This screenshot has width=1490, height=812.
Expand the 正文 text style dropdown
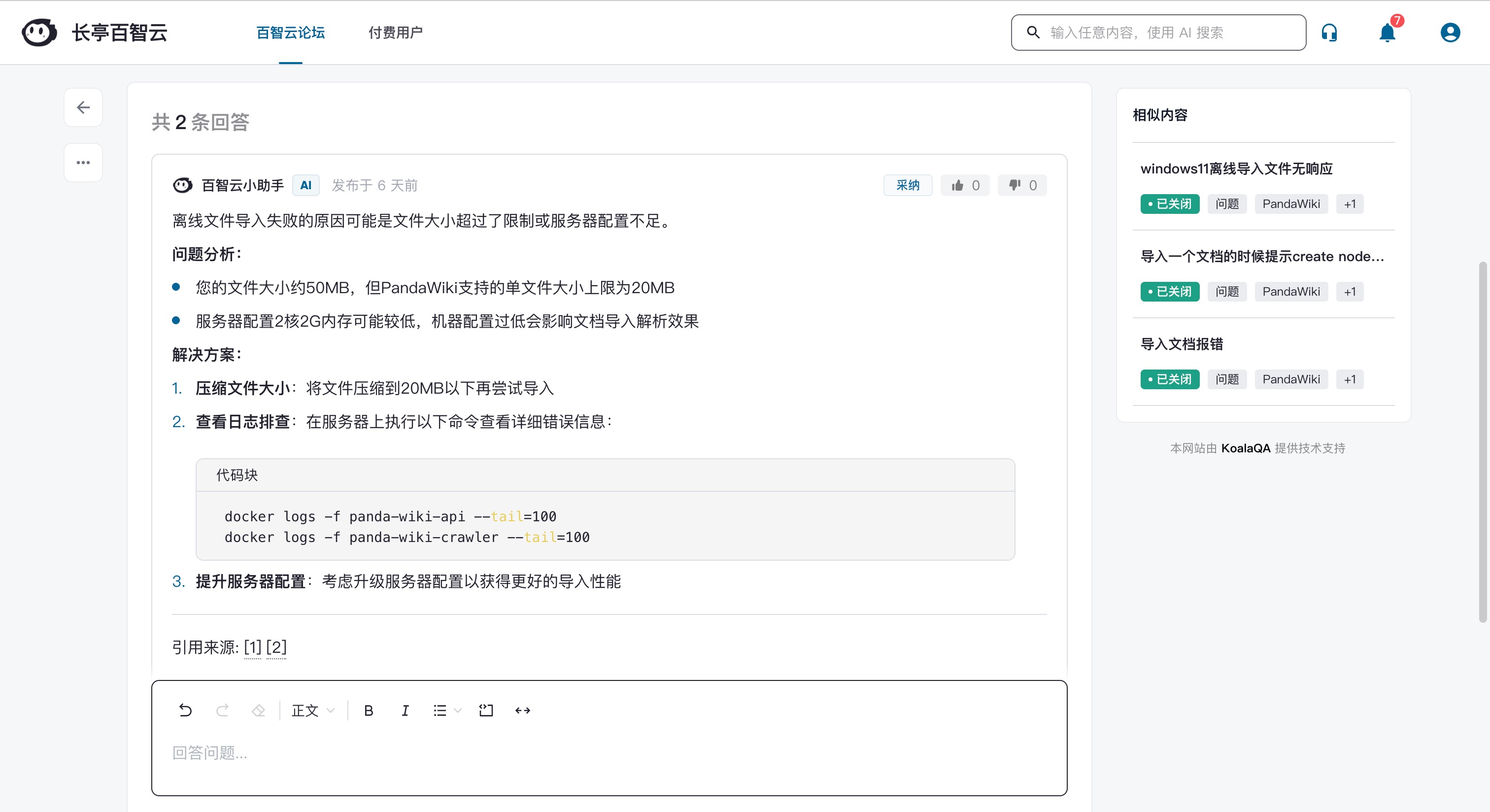point(312,710)
